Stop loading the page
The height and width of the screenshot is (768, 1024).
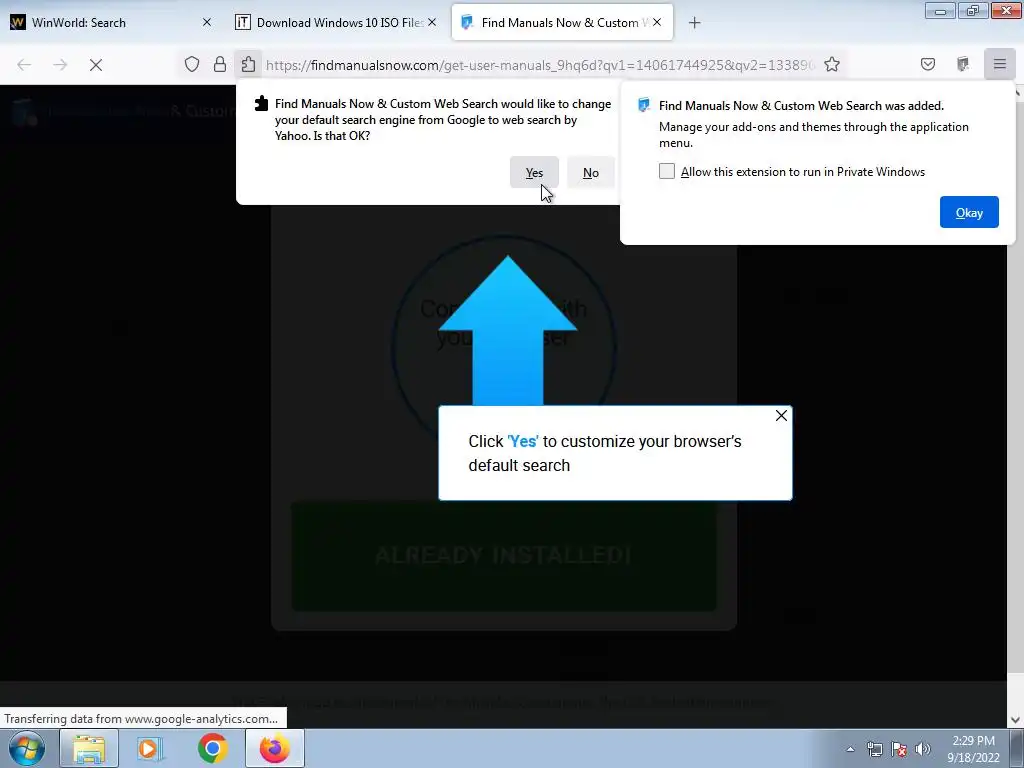click(x=95, y=64)
